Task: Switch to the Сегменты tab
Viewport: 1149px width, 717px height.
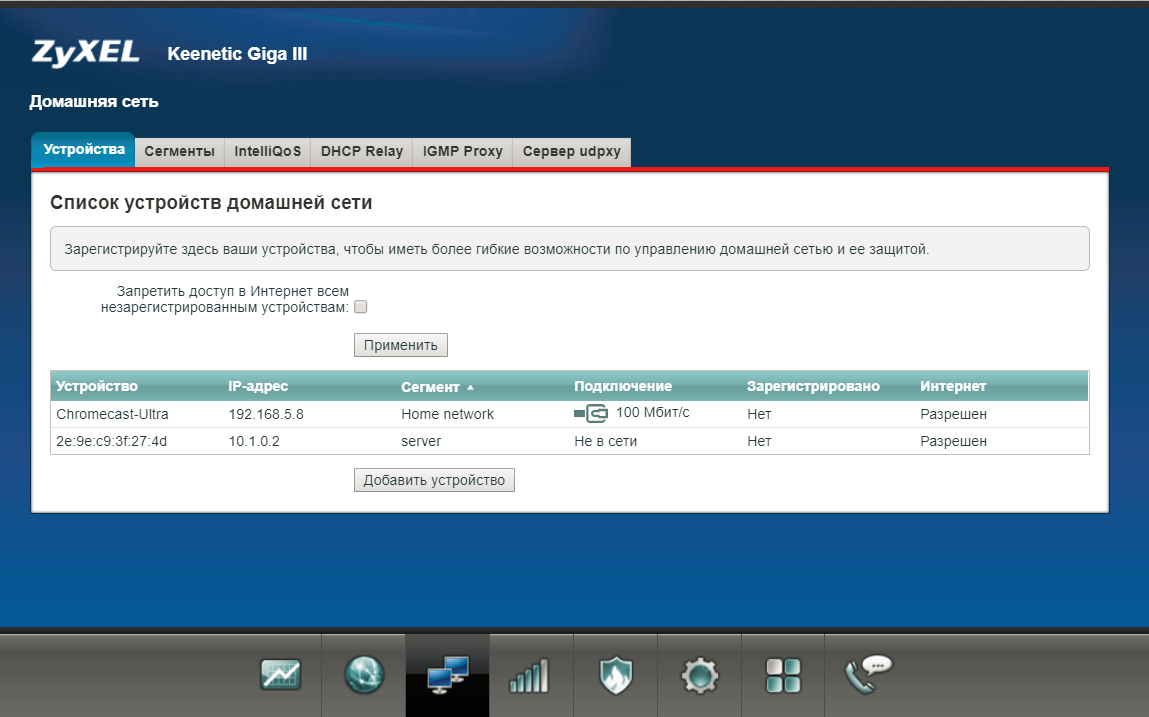Action: pos(179,152)
